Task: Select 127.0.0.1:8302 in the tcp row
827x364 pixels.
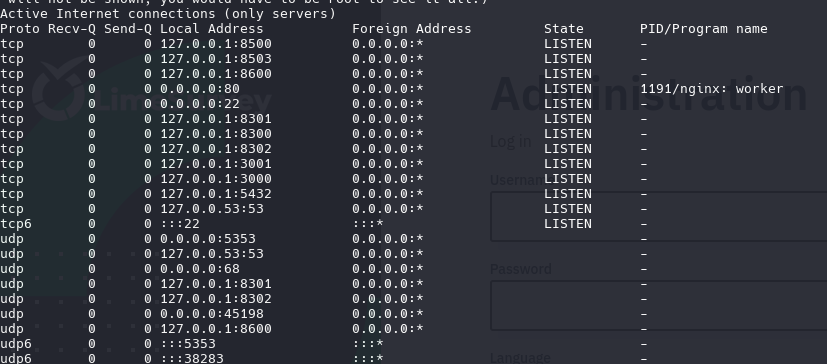Action: 216,149
